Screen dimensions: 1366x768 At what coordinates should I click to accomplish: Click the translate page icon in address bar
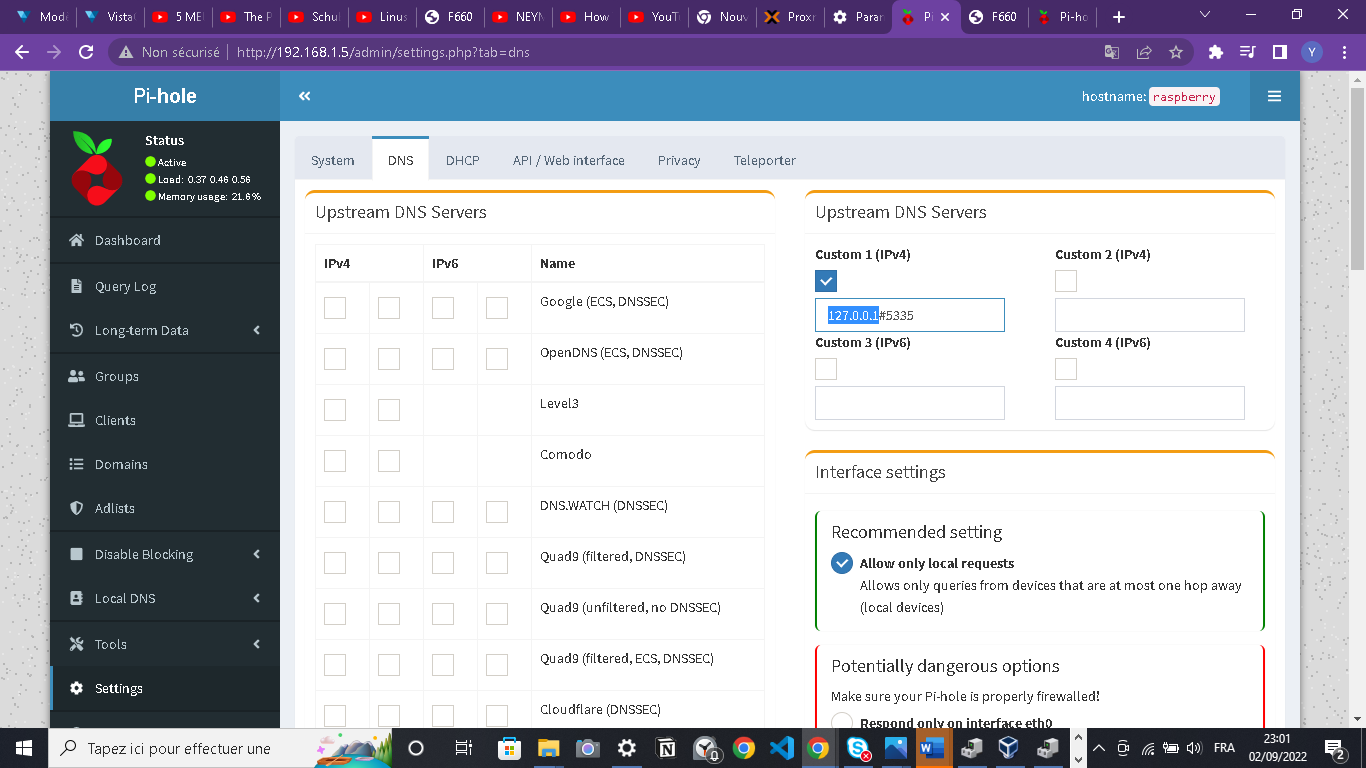(x=1112, y=52)
